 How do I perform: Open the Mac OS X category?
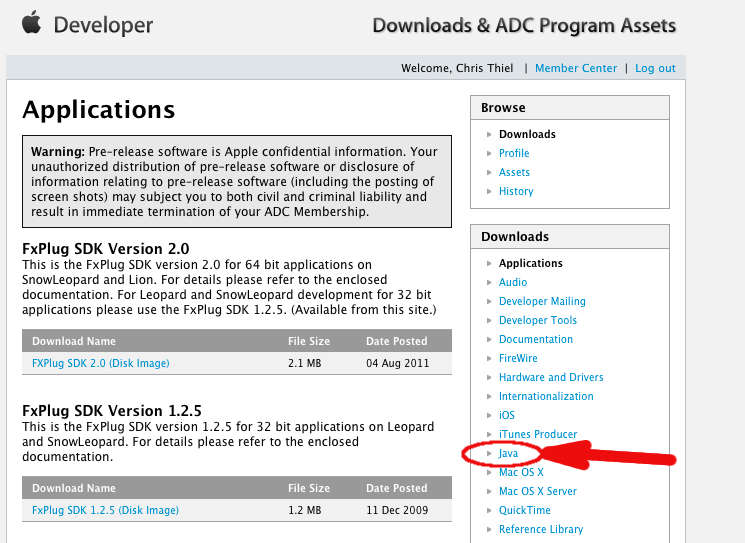521,472
